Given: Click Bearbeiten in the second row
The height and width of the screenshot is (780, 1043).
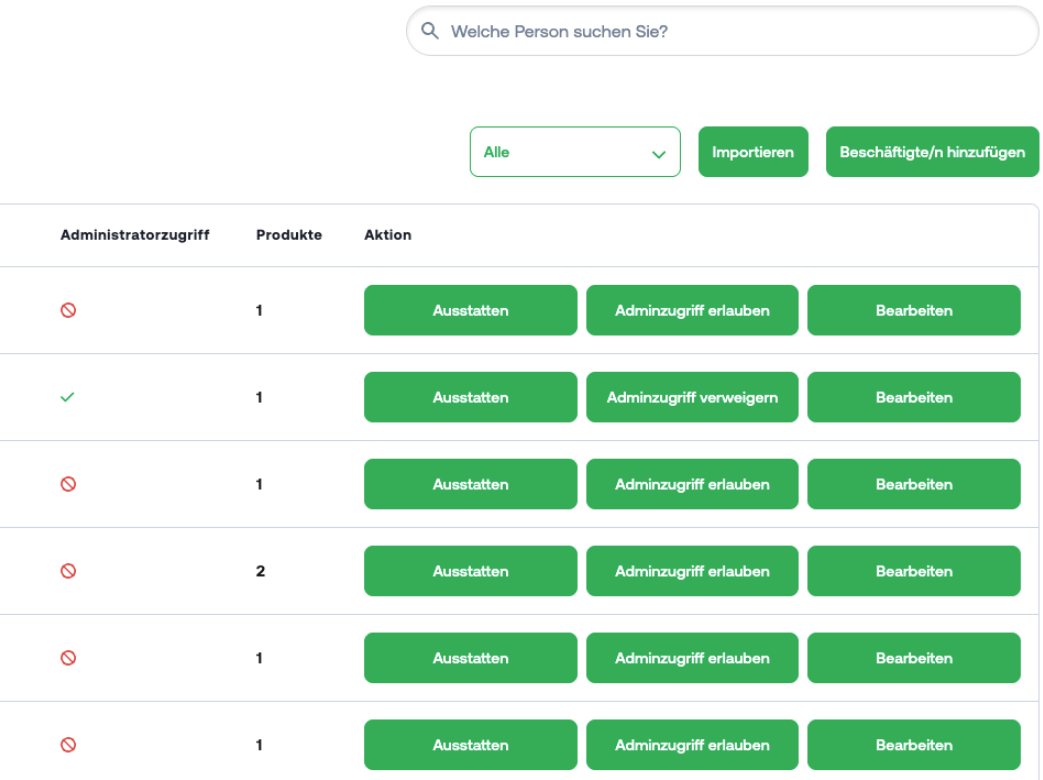Looking at the screenshot, I should 913,397.
